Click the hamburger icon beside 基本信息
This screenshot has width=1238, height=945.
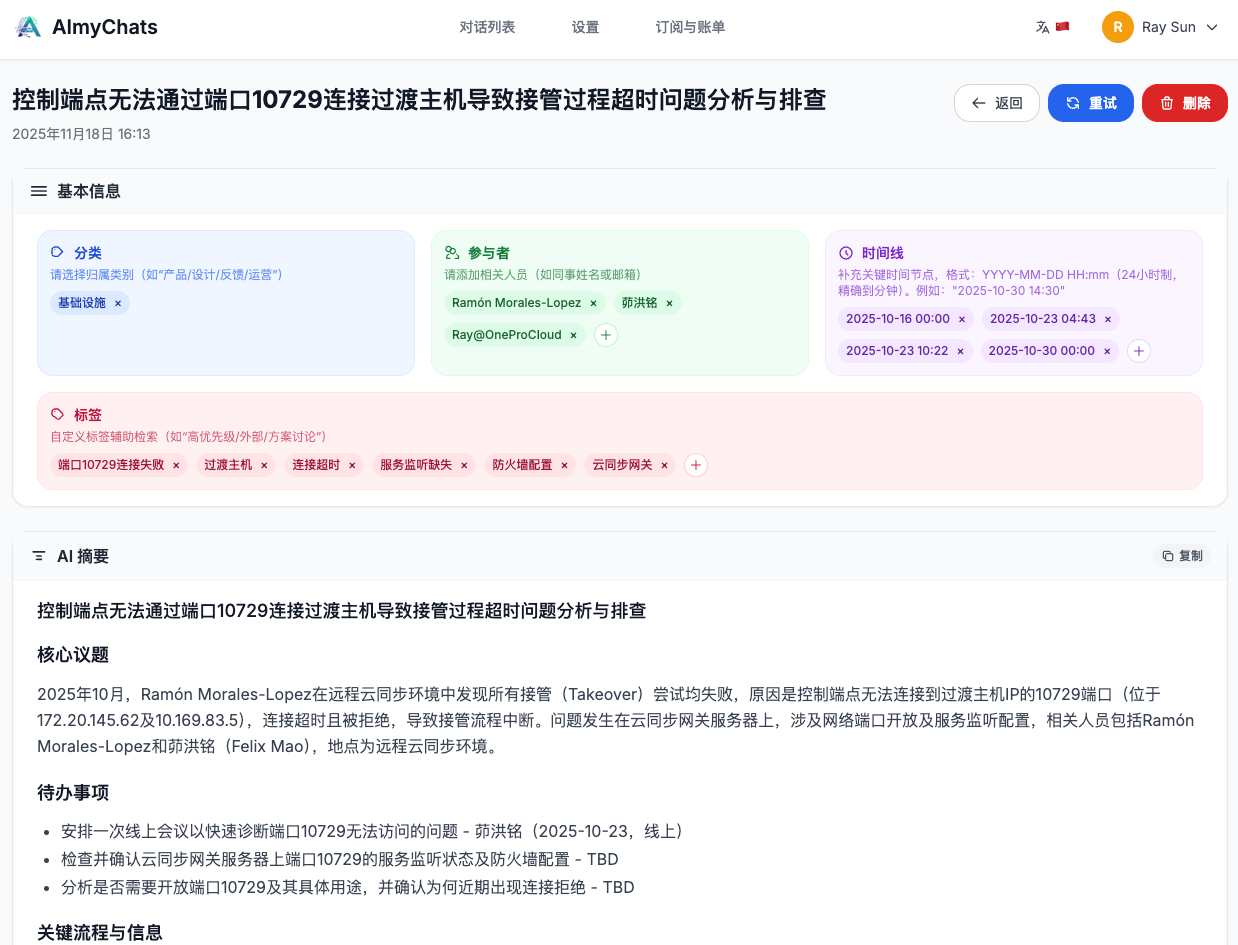(x=39, y=191)
